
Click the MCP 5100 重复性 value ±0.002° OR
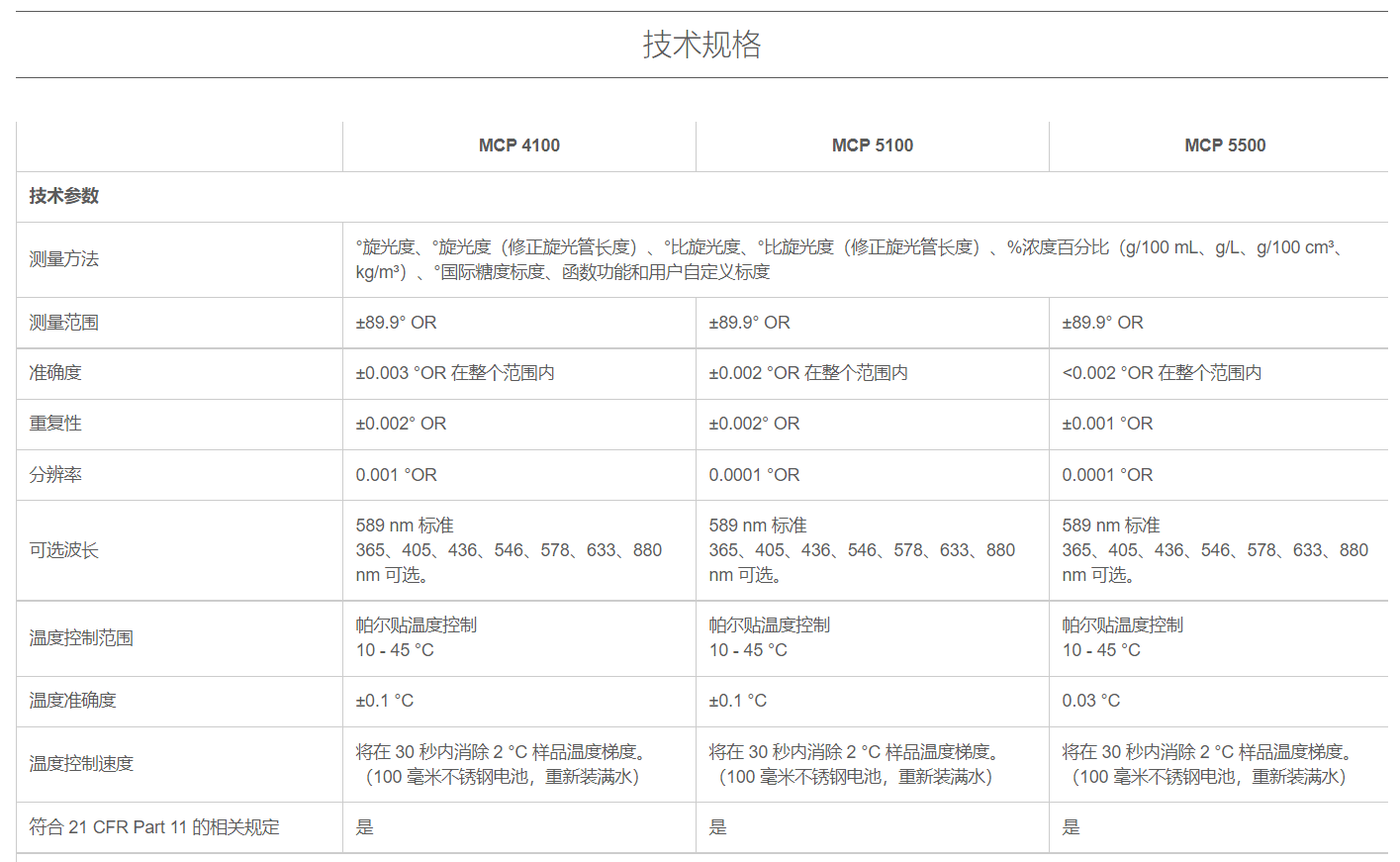point(754,424)
